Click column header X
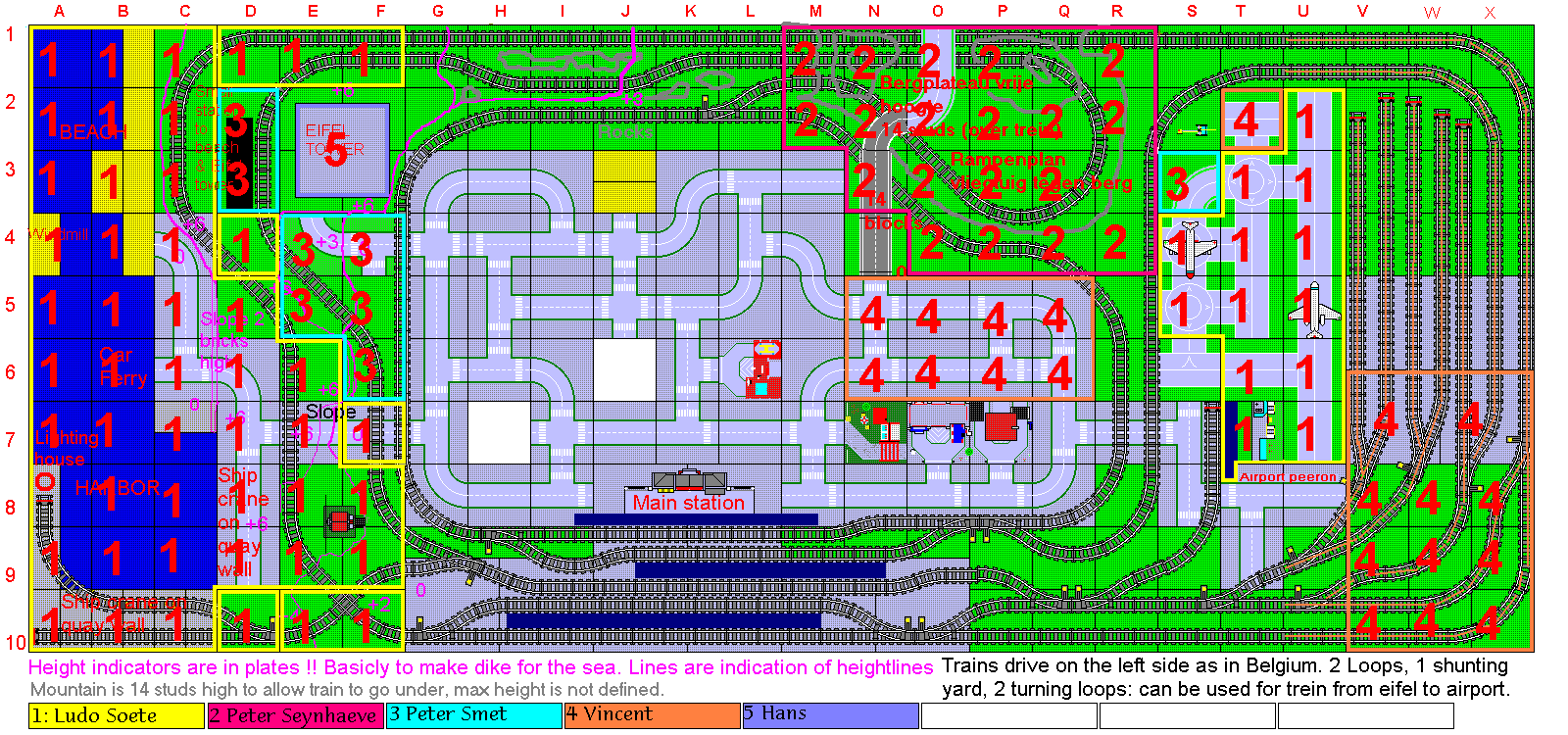 [1490, 13]
